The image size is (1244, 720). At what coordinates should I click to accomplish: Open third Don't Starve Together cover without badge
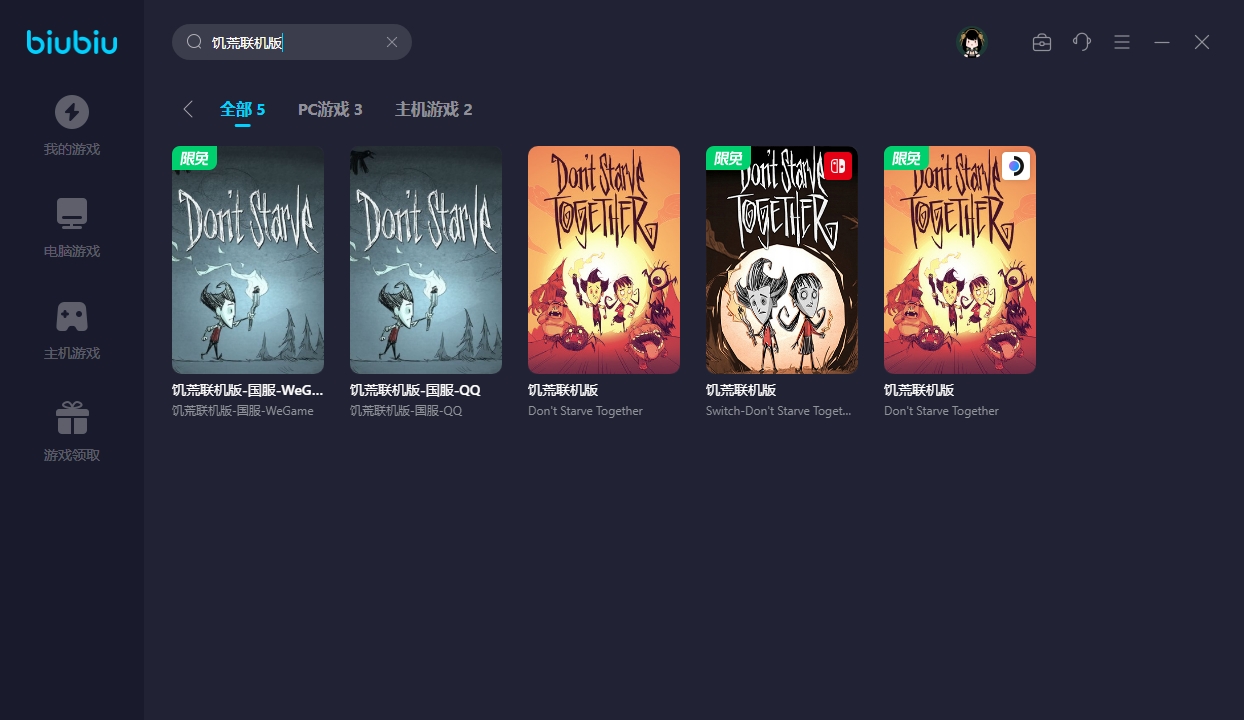point(604,260)
